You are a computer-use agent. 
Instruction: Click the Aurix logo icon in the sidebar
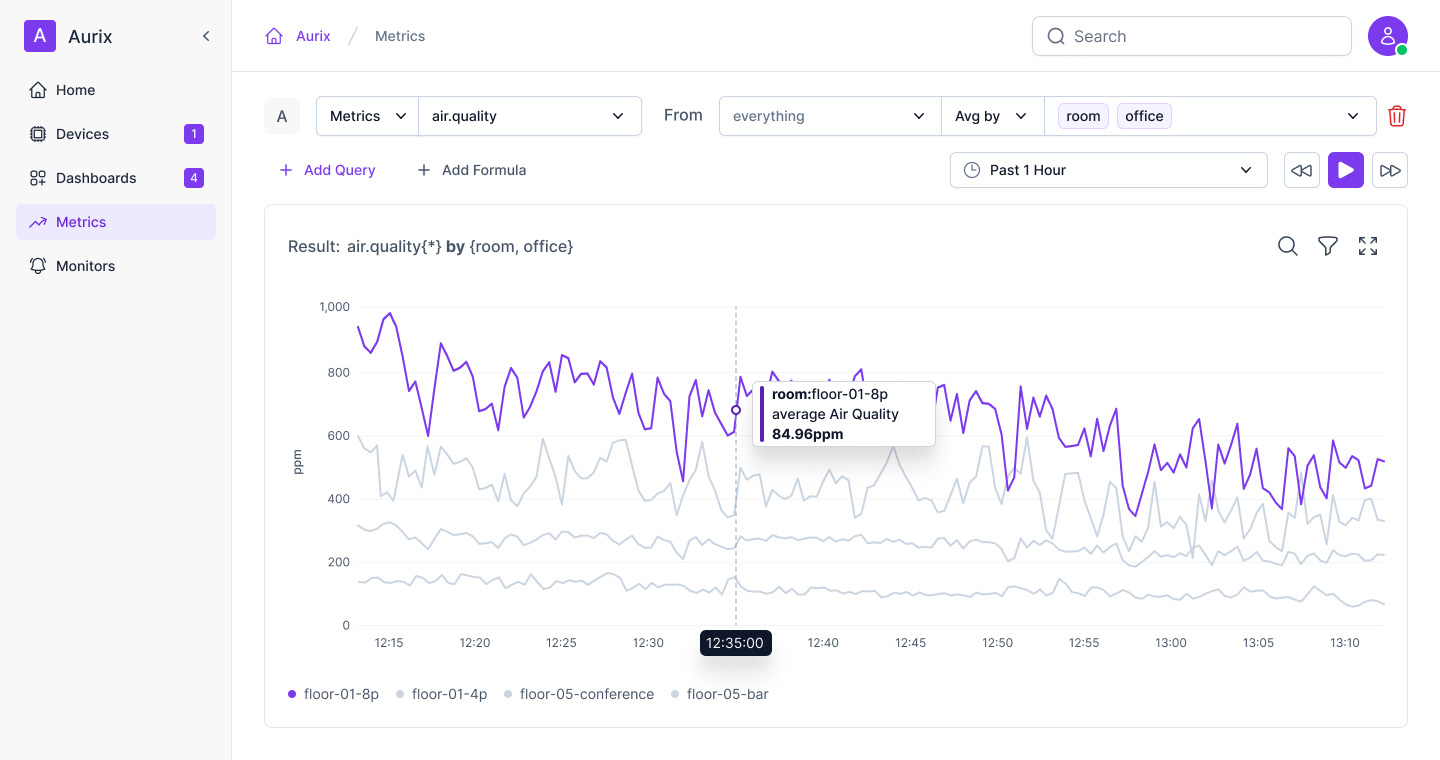(40, 36)
